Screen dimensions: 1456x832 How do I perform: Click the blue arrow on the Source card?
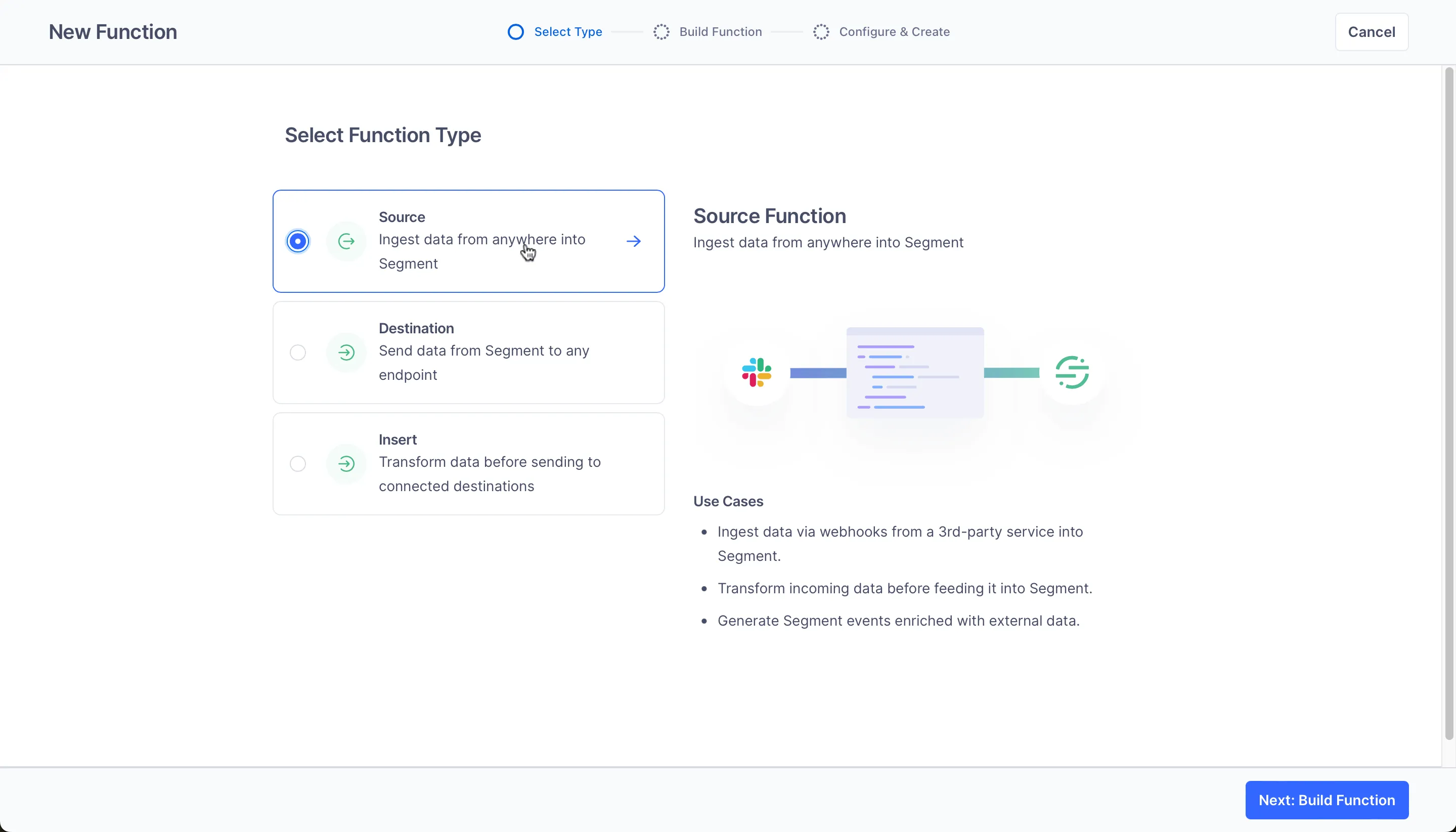633,241
